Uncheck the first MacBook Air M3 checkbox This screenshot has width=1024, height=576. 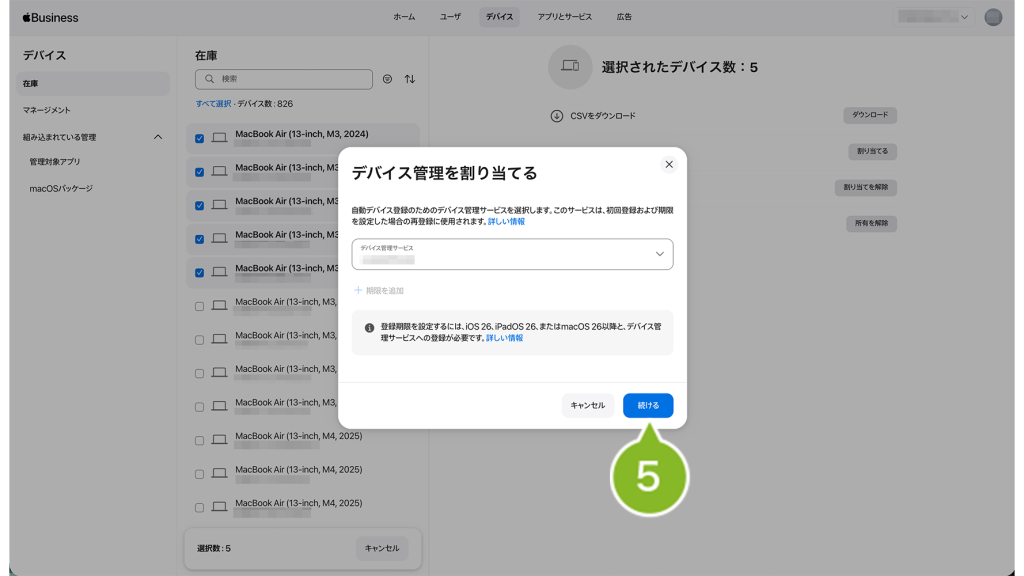click(x=200, y=138)
